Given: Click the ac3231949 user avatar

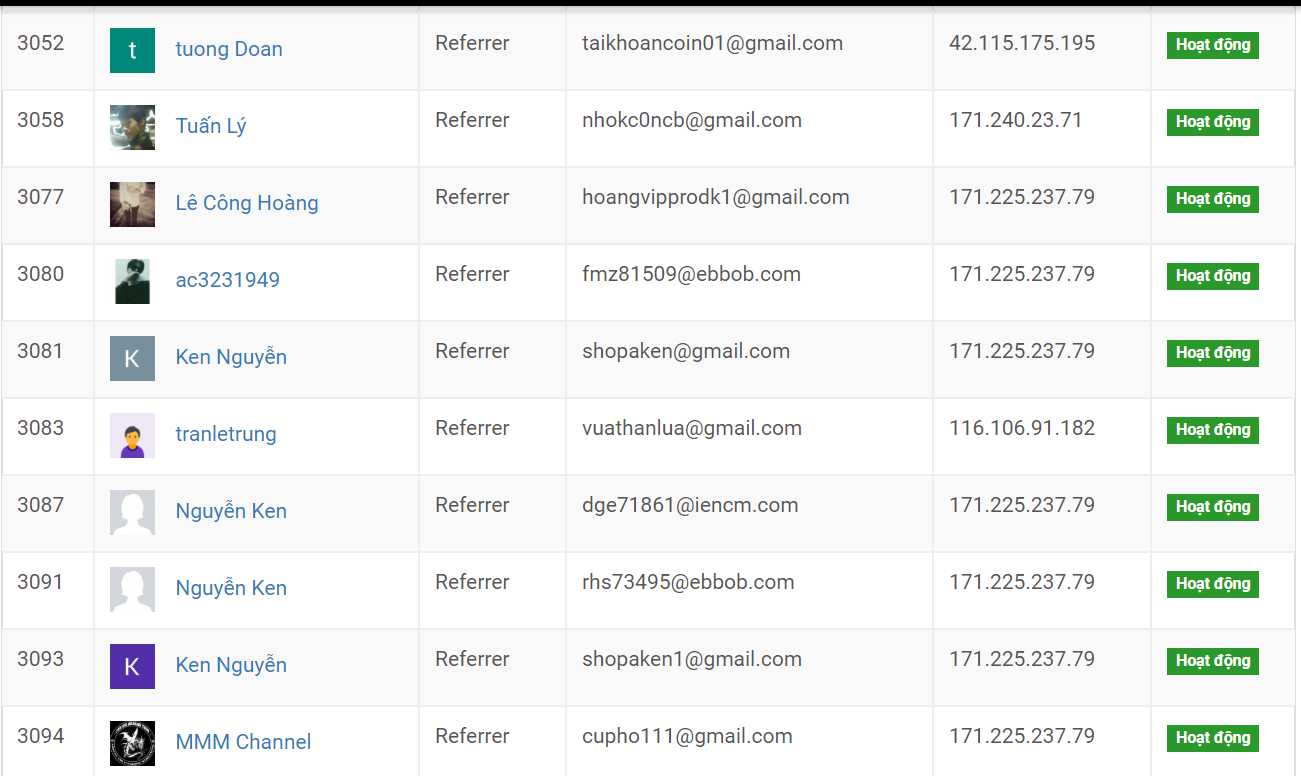Looking at the screenshot, I should point(132,281).
